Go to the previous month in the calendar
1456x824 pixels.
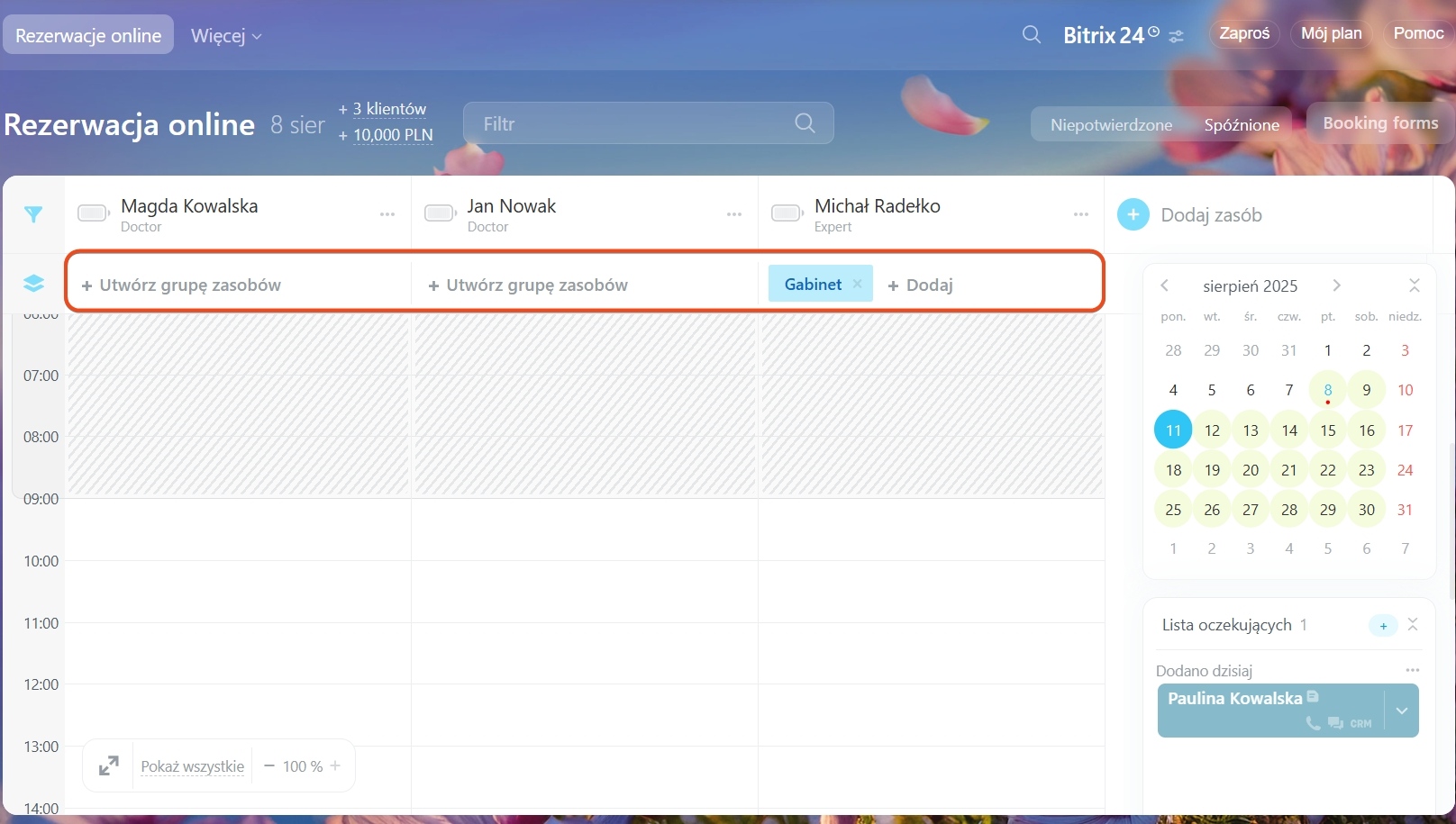pos(1164,285)
